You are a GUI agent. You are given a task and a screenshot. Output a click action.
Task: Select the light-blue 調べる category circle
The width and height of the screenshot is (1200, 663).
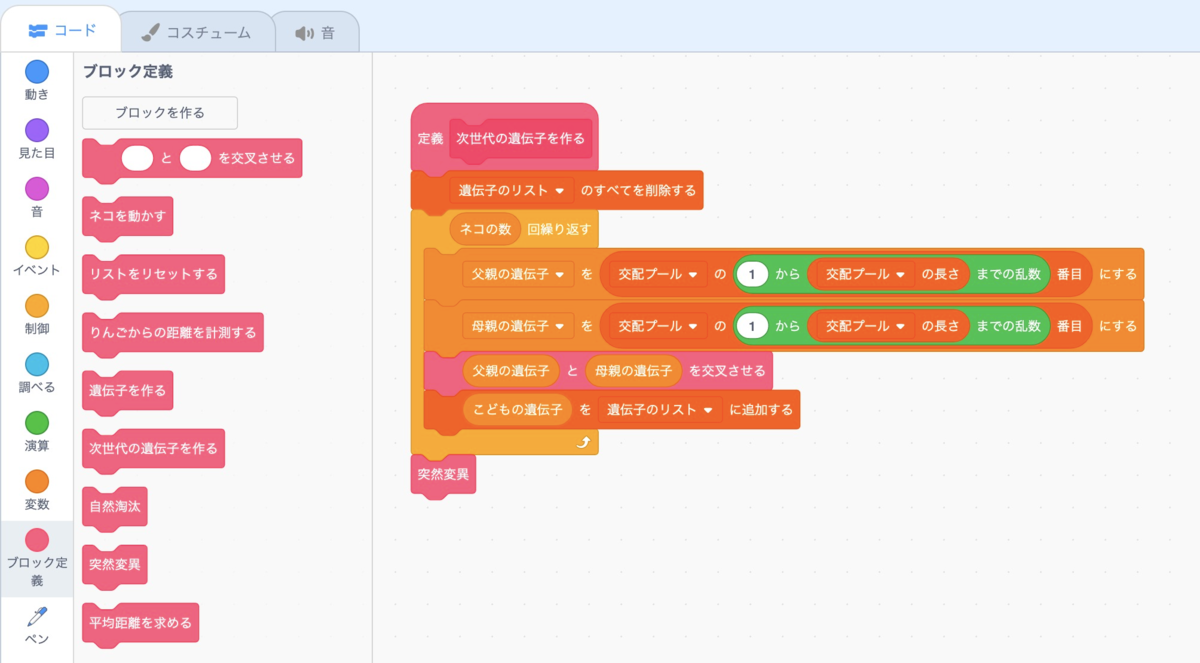37,364
